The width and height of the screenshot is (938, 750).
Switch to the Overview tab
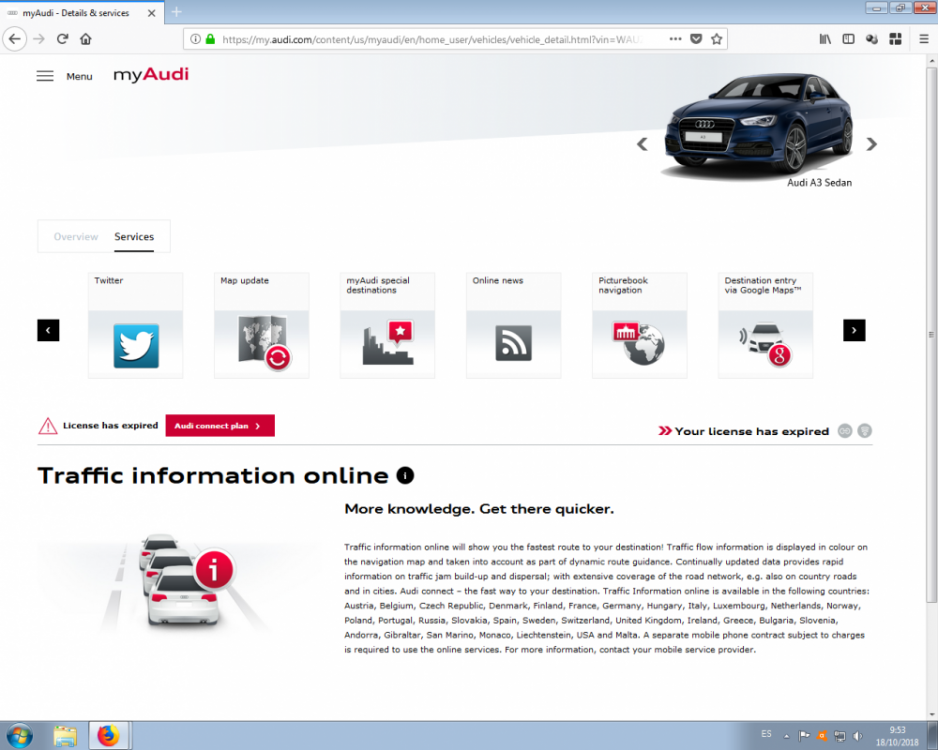(76, 237)
